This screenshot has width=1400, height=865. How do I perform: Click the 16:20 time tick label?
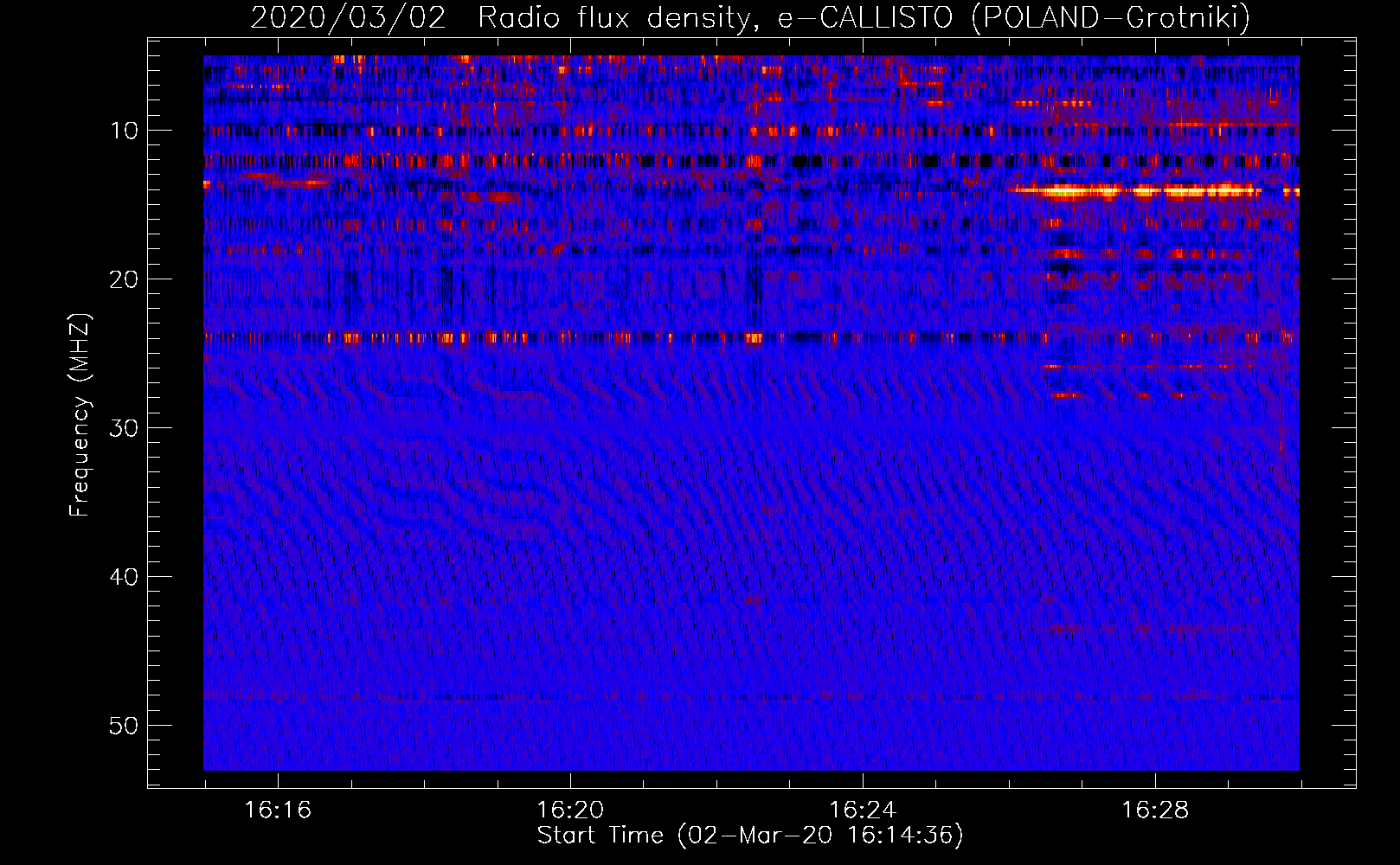570,810
